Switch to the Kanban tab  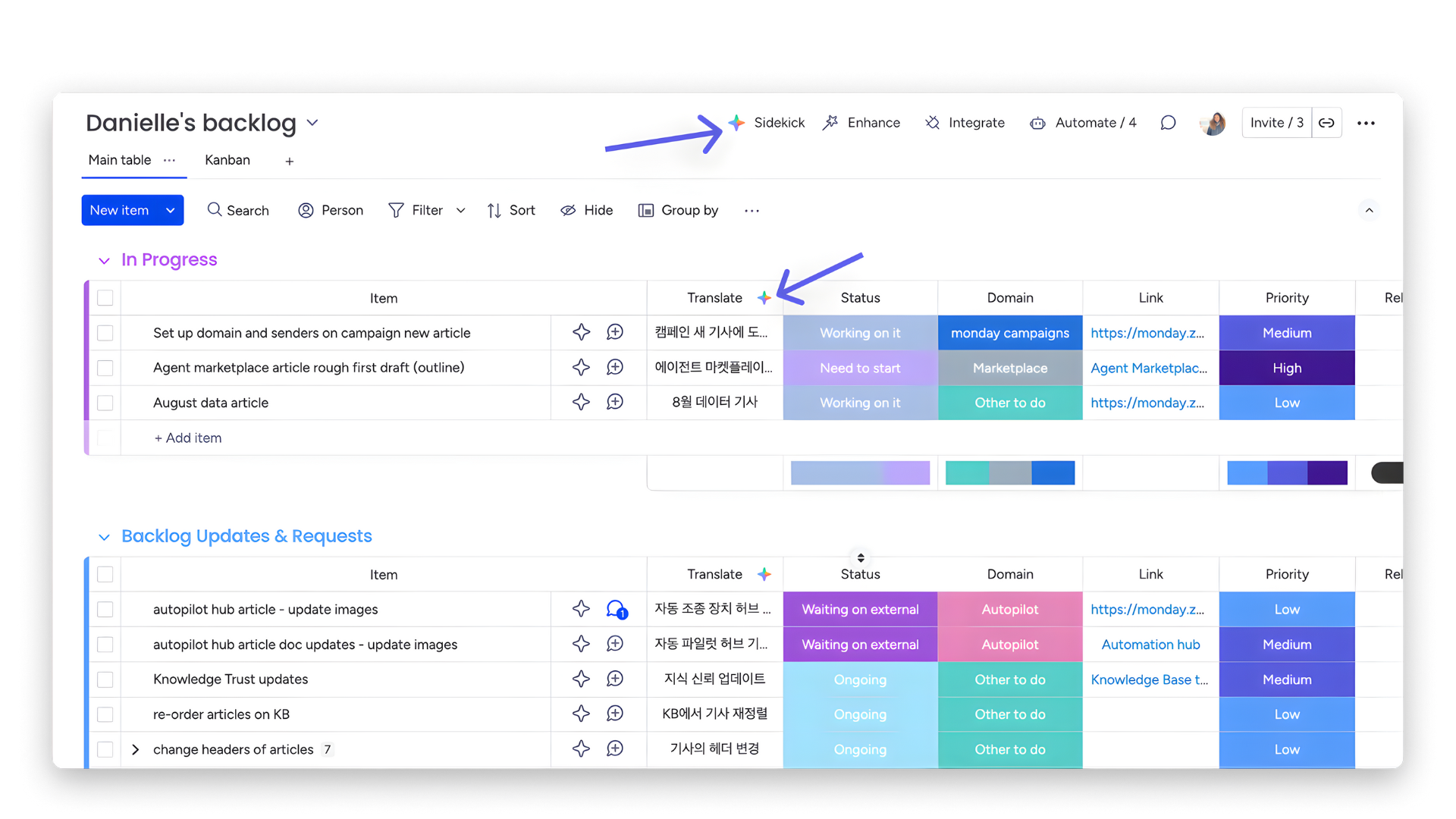click(x=227, y=160)
